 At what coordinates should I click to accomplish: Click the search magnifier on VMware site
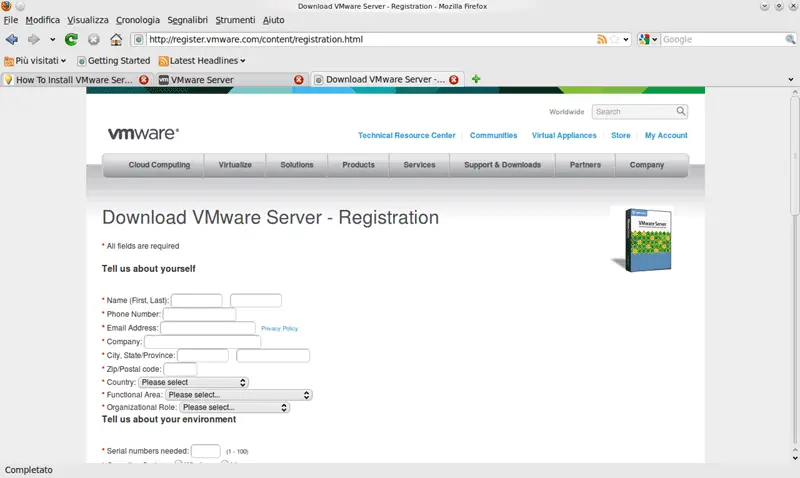coord(681,111)
